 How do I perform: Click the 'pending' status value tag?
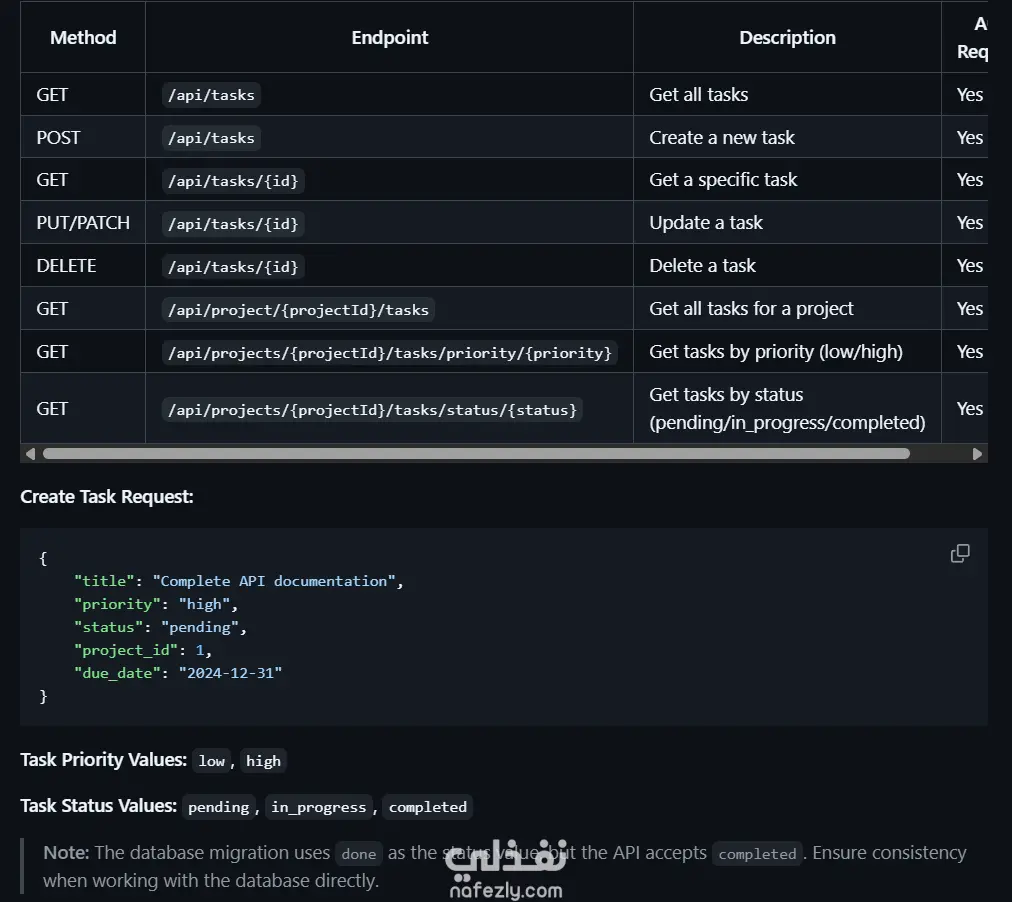coord(218,807)
